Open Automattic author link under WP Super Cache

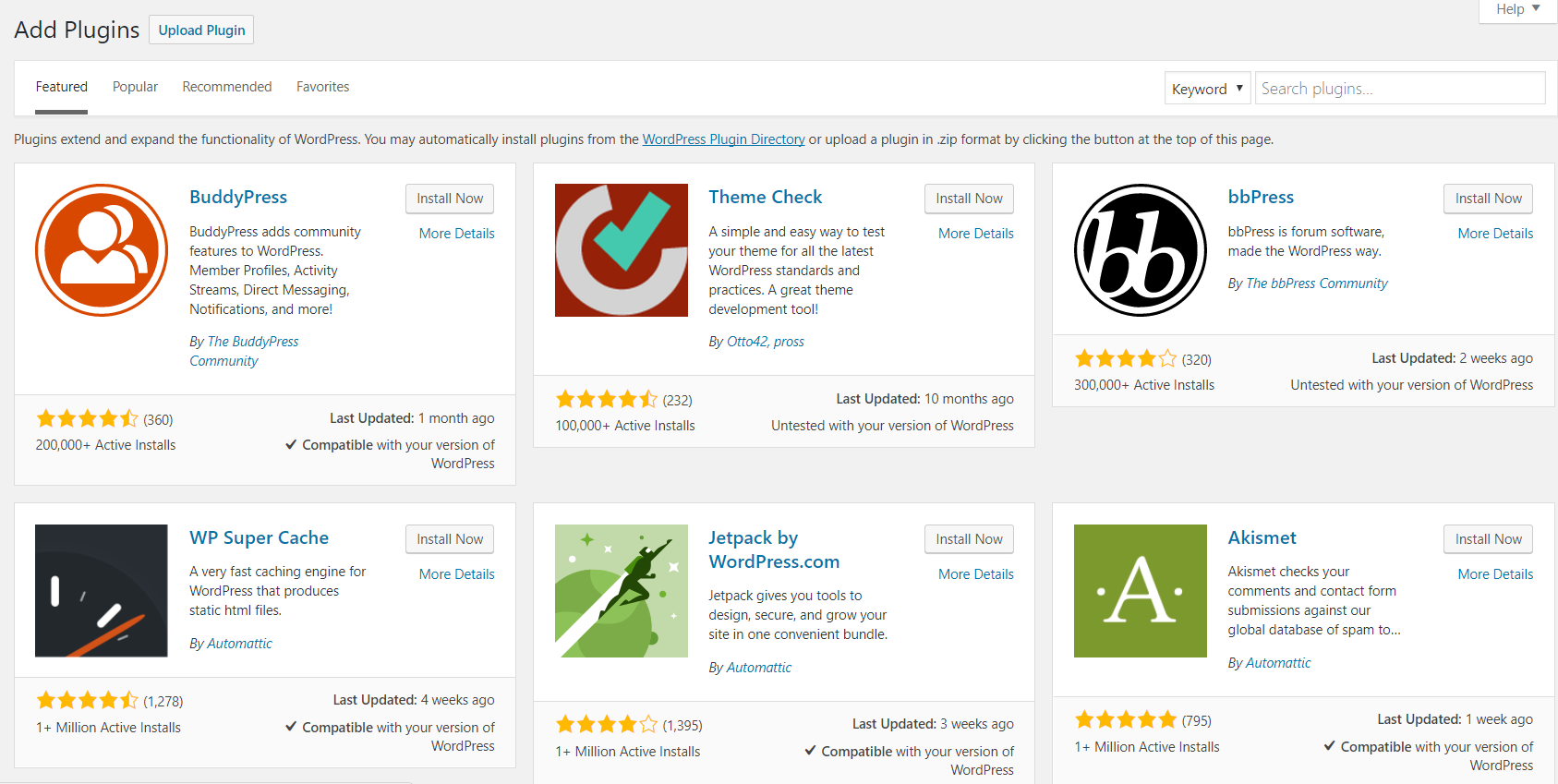[x=239, y=644]
